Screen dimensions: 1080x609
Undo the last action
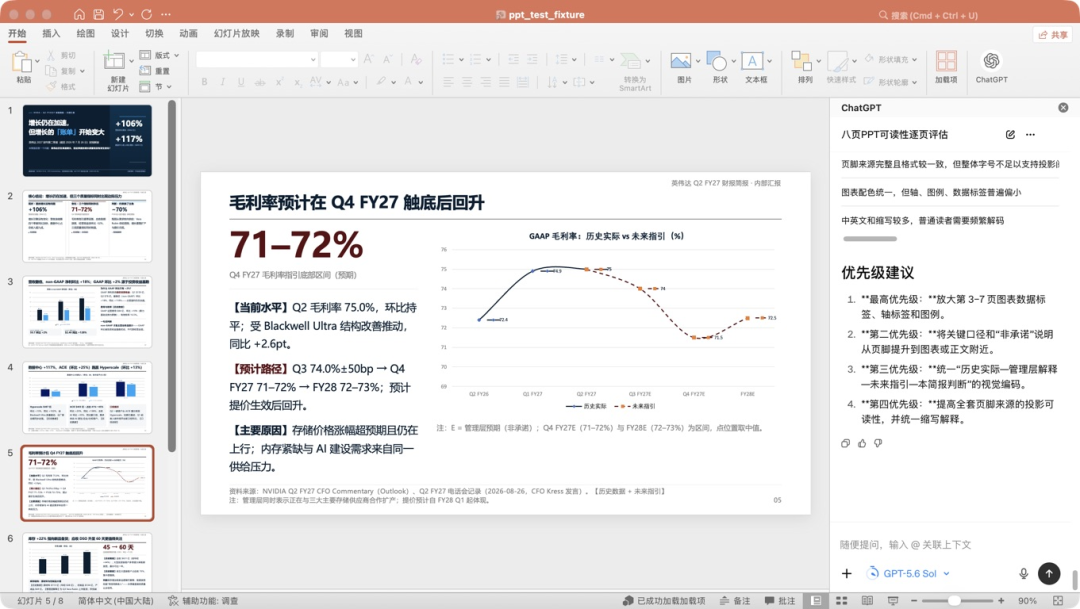pyautogui.click(x=118, y=14)
